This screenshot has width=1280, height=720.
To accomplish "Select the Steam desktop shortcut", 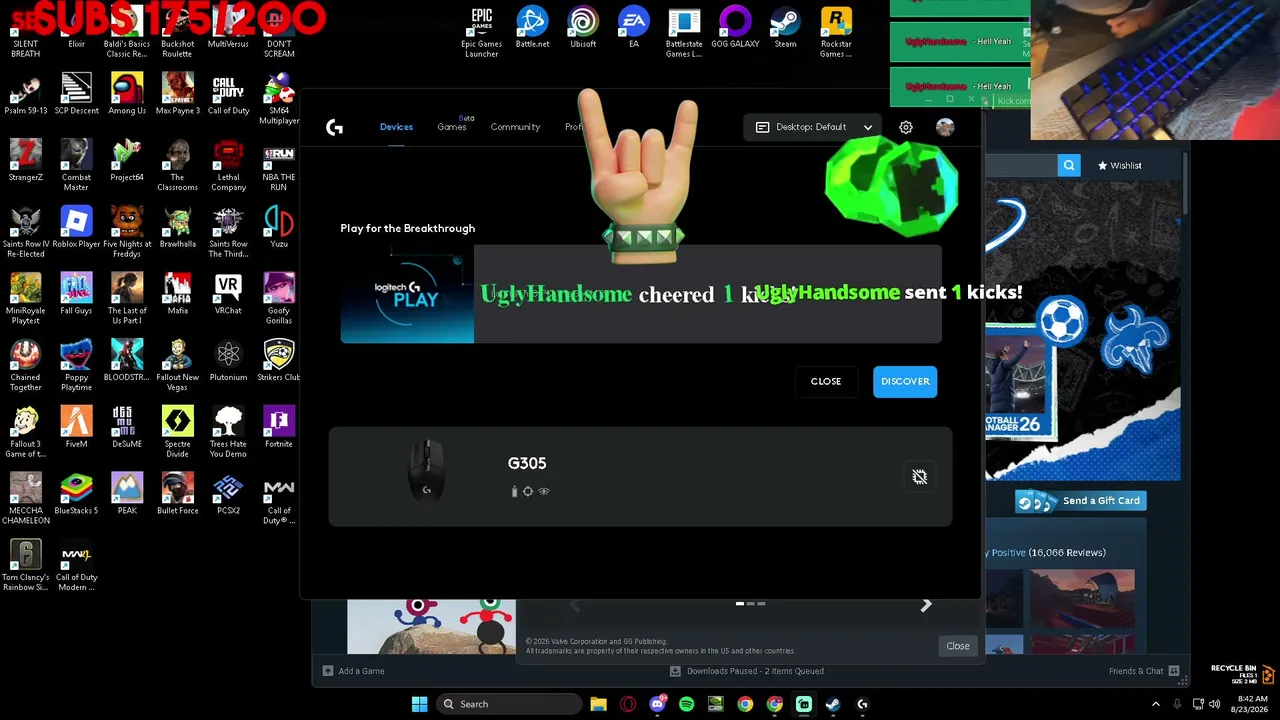I will [x=785, y=27].
